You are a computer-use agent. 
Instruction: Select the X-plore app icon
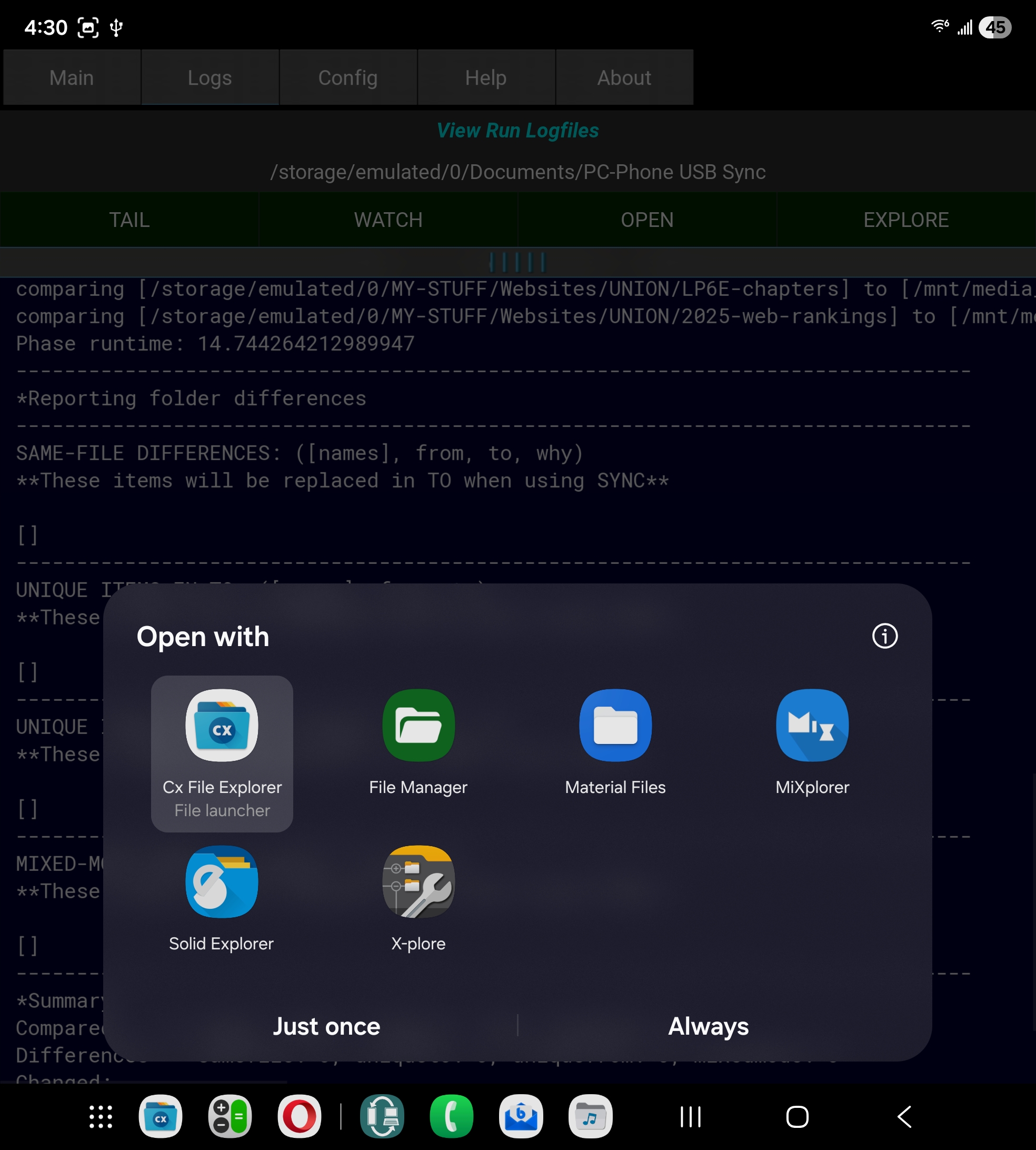[418, 882]
